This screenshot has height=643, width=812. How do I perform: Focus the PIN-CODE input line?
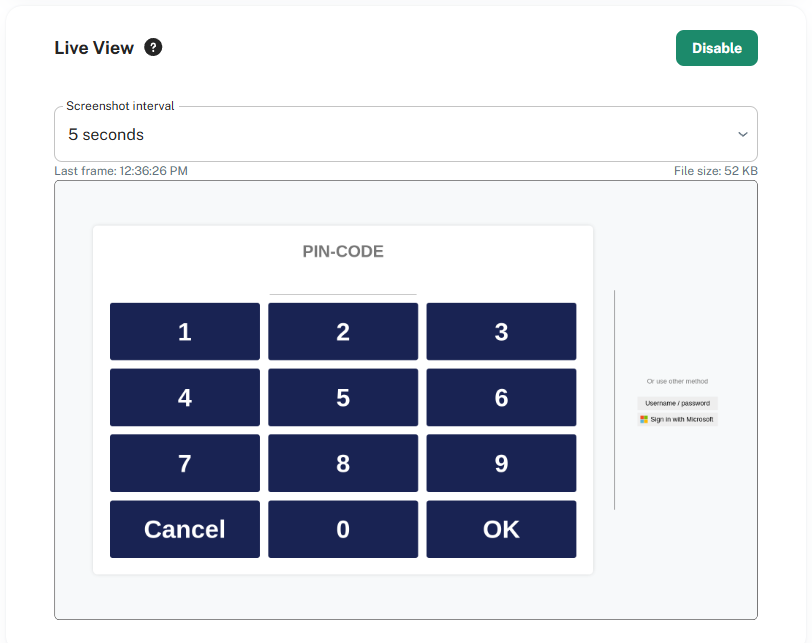click(343, 286)
